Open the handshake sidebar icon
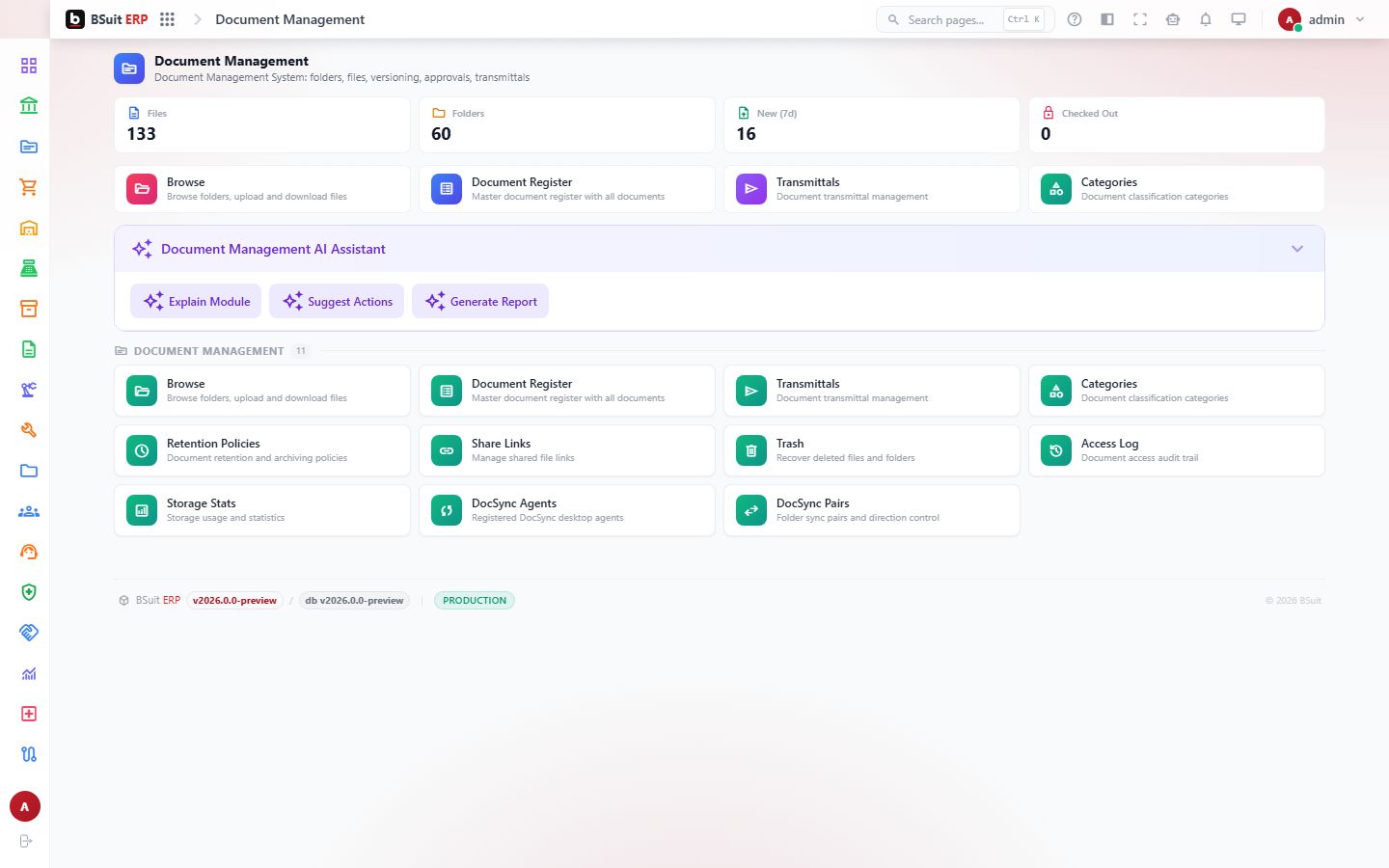 29,633
